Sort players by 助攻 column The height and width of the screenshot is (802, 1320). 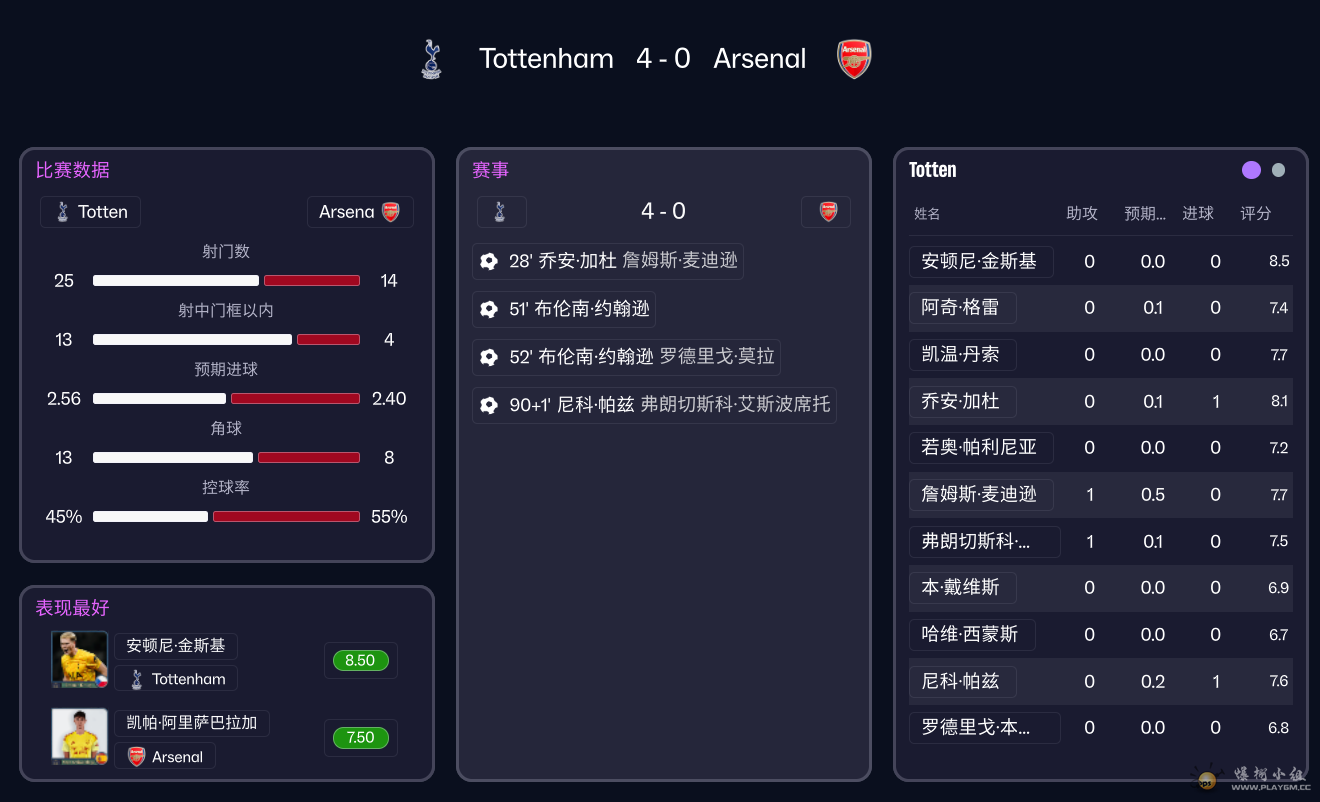coord(1082,213)
